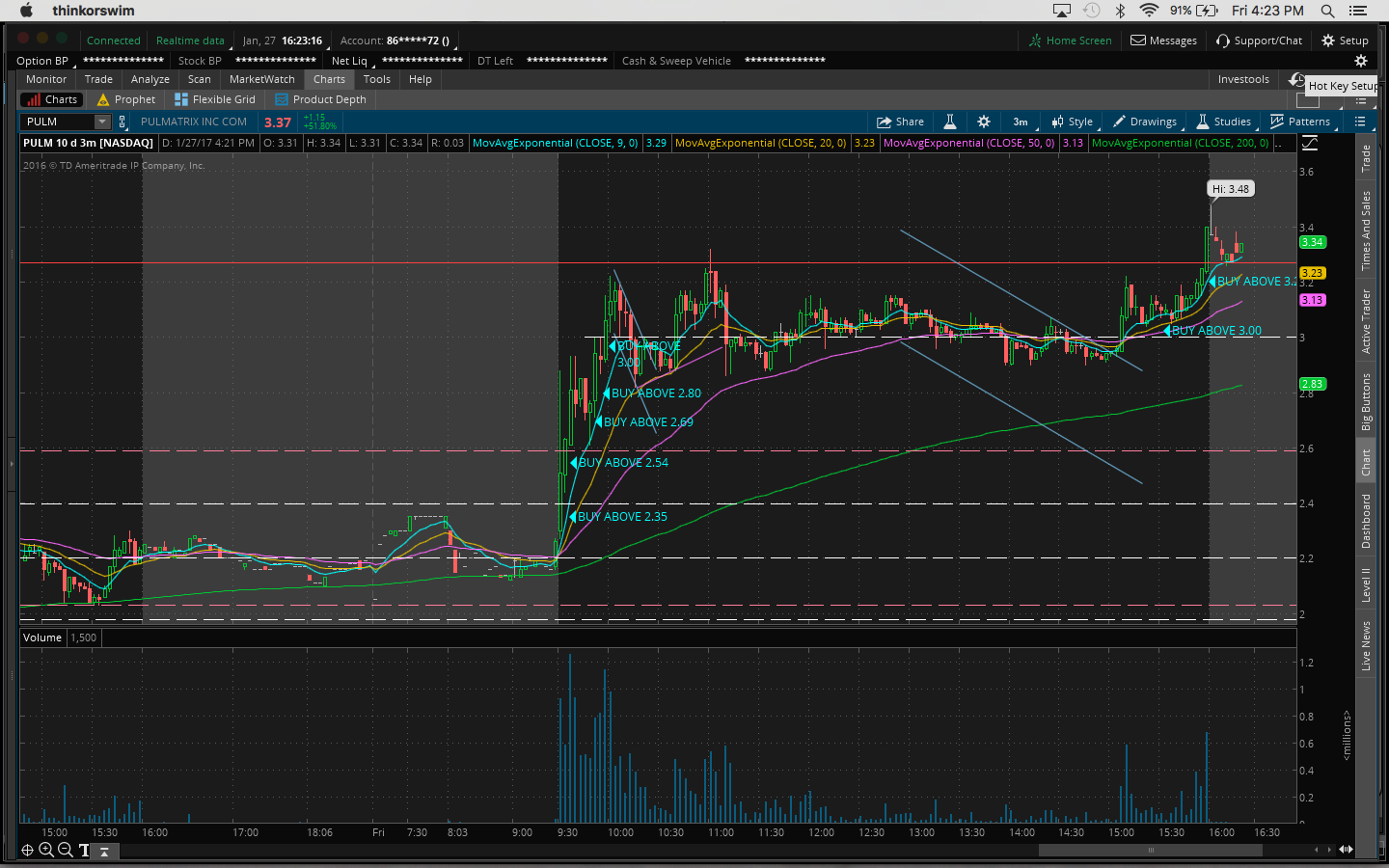Open the Times And Sales side tab
This screenshot has width=1389, height=868.
click(1366, 230)
